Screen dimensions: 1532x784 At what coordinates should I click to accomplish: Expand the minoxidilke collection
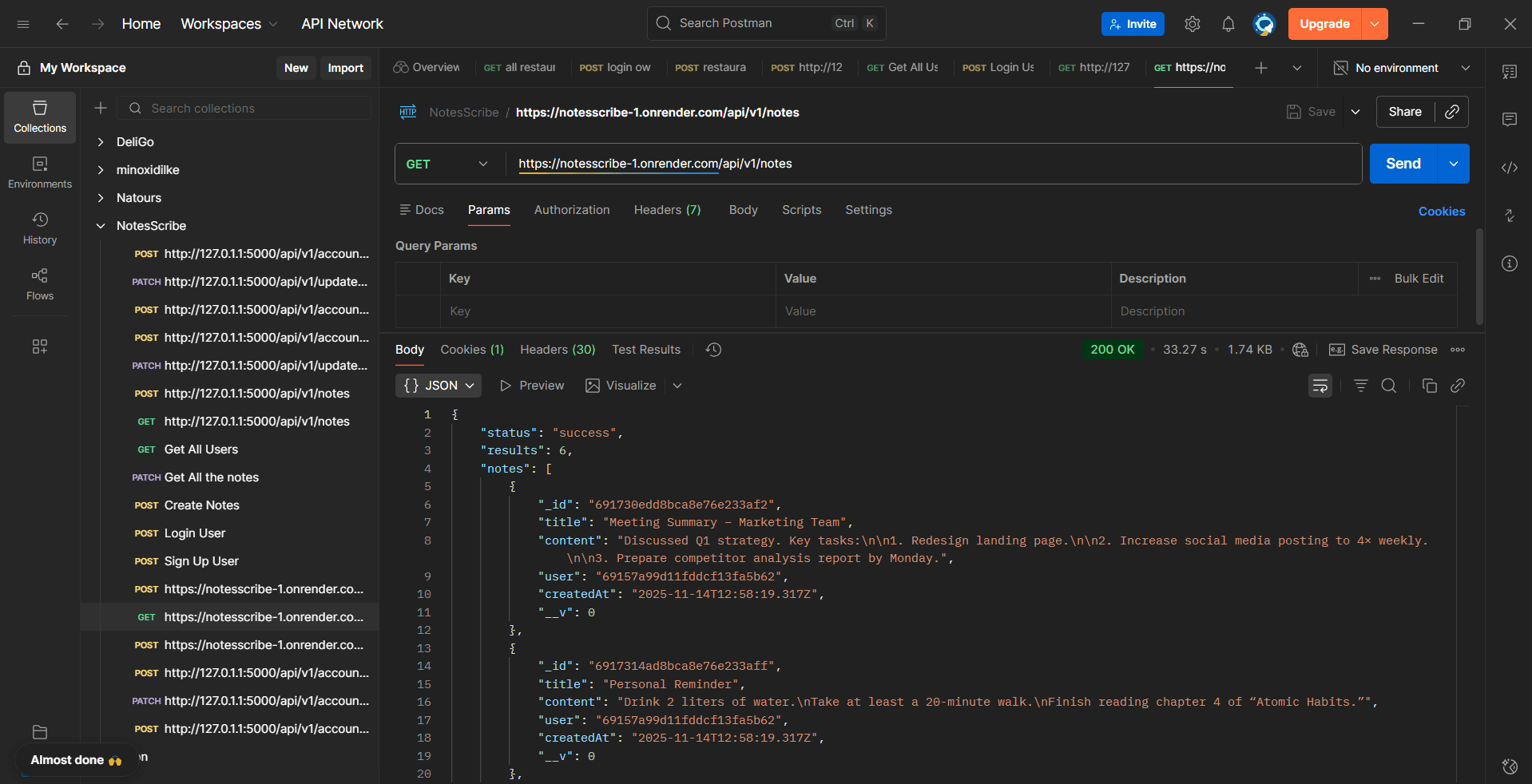pyautogui.click(x=101, y=170)
